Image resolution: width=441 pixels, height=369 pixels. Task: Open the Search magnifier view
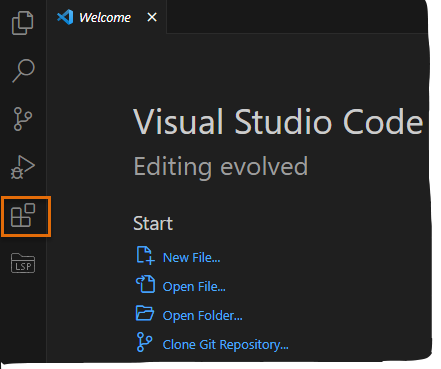click(x=23, y=71)
